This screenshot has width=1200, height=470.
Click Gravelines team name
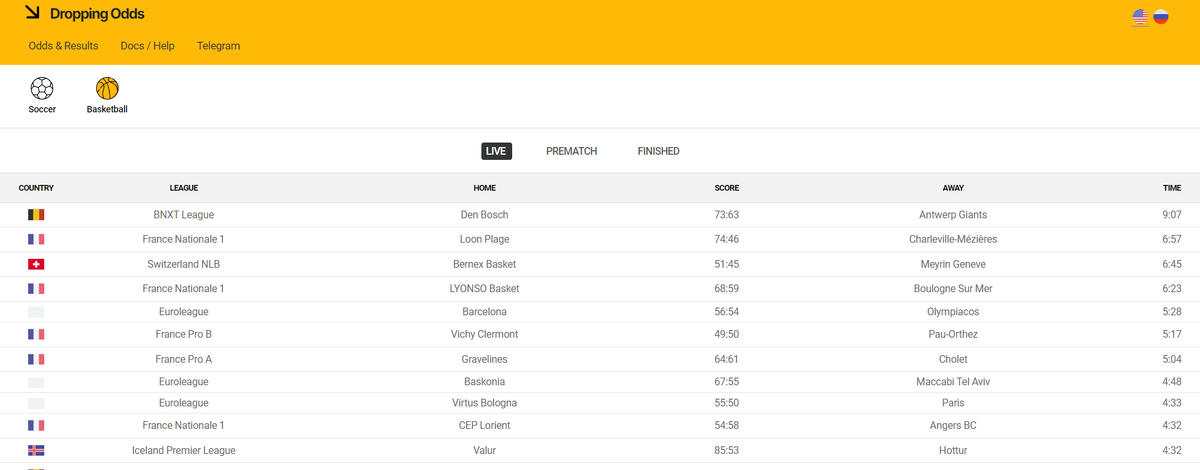[485, 360]
